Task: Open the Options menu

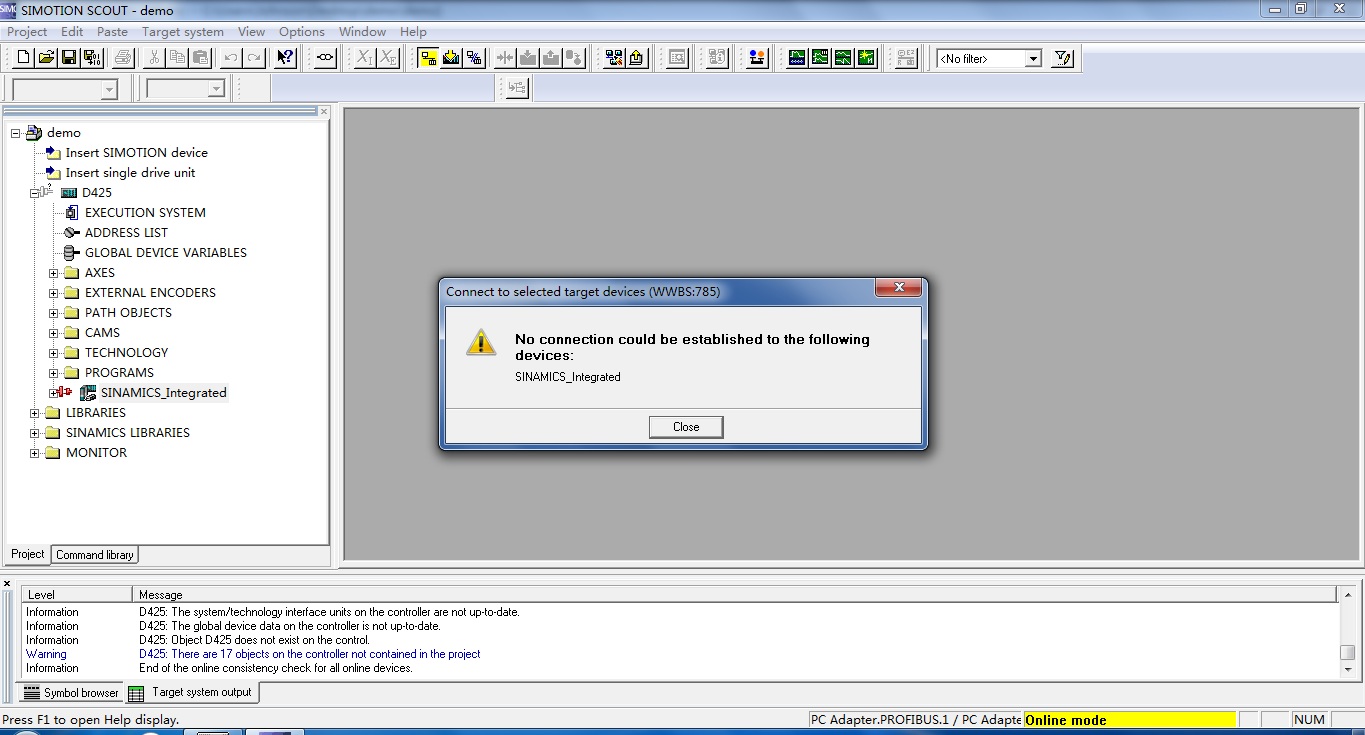Action: 302,31
